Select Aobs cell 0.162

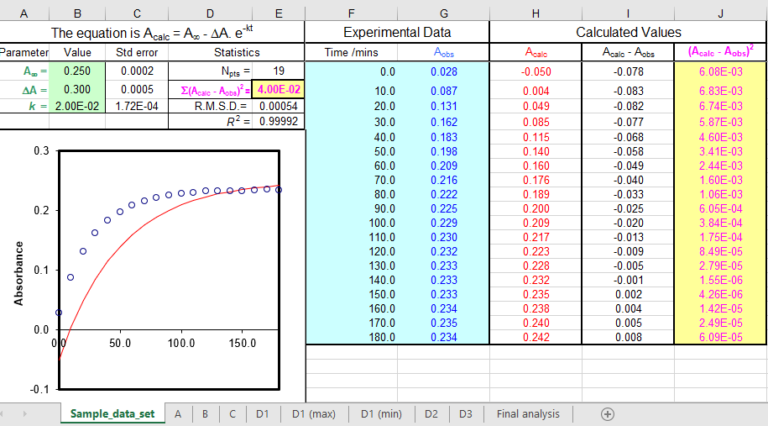(x=443, y=122)
